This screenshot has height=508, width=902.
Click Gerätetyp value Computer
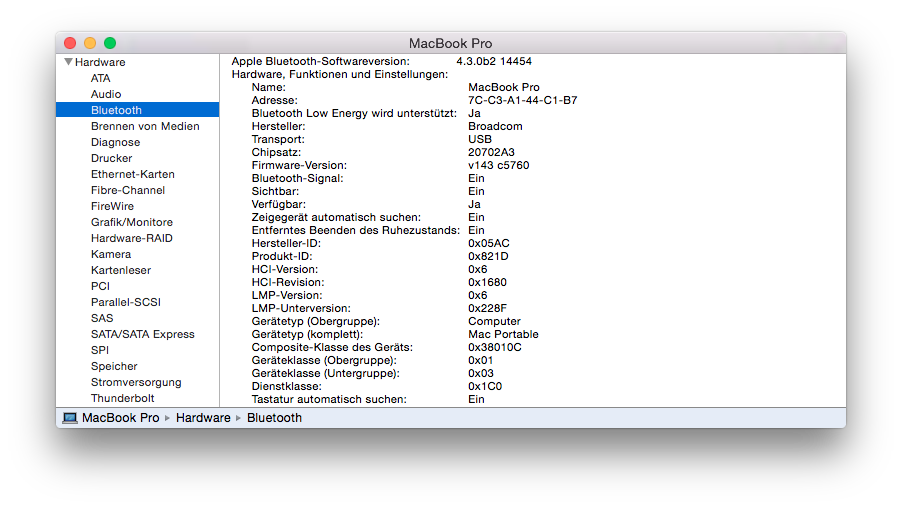coord(494,321)
